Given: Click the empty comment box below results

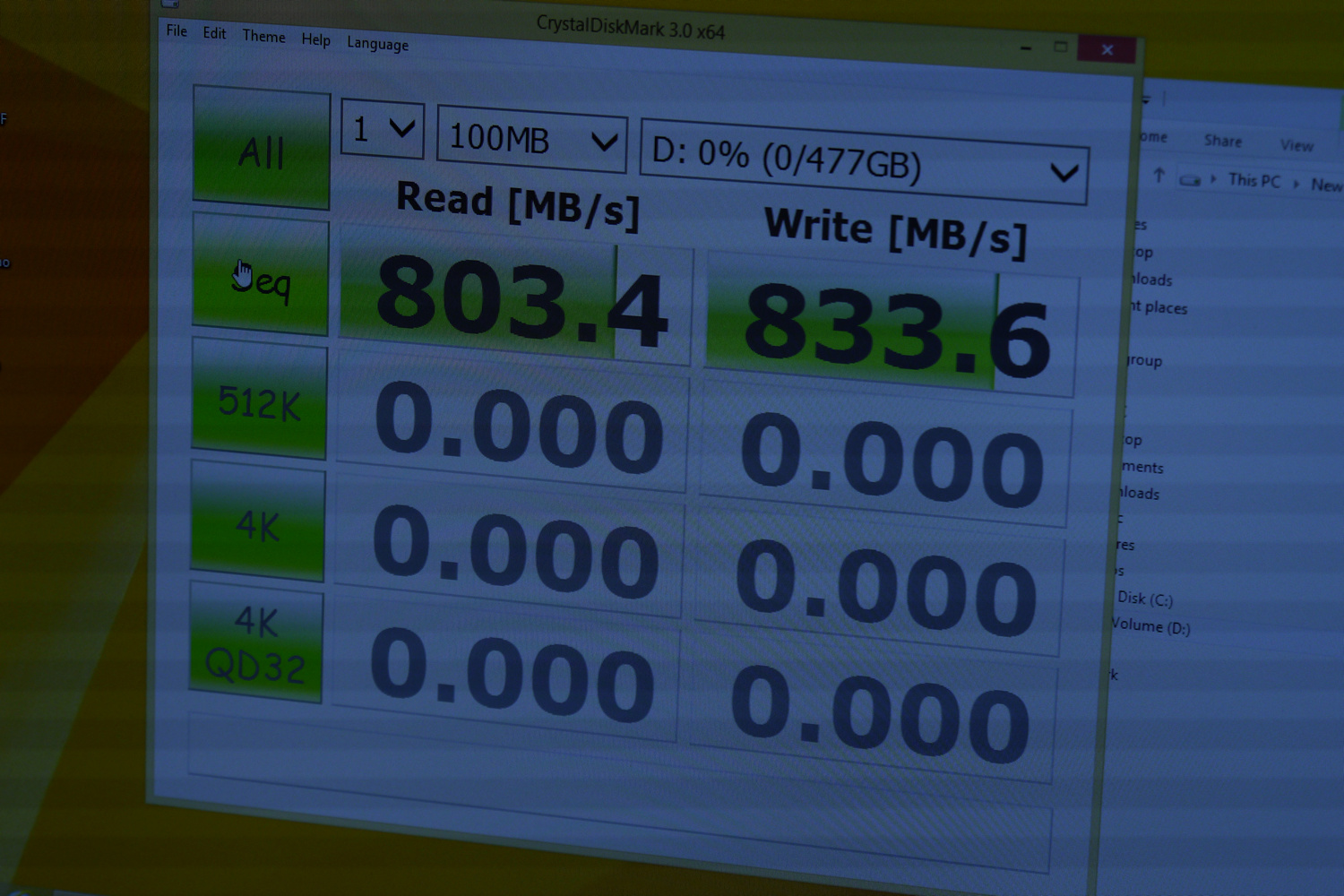Looking at the screenshot, I should point(618,792).
